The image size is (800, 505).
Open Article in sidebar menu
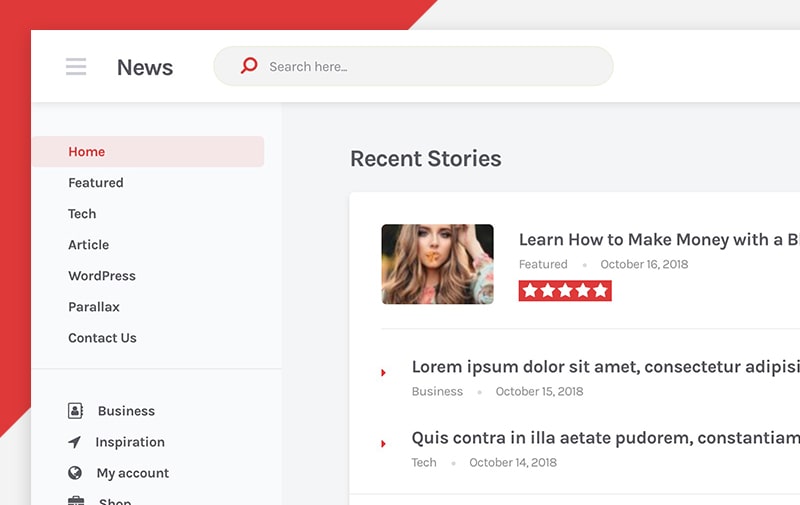point(89,245)
